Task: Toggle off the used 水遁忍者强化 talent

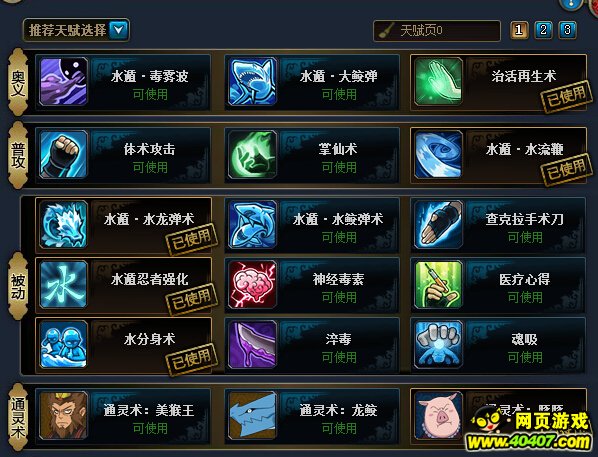Action: [x=124, y=285]
